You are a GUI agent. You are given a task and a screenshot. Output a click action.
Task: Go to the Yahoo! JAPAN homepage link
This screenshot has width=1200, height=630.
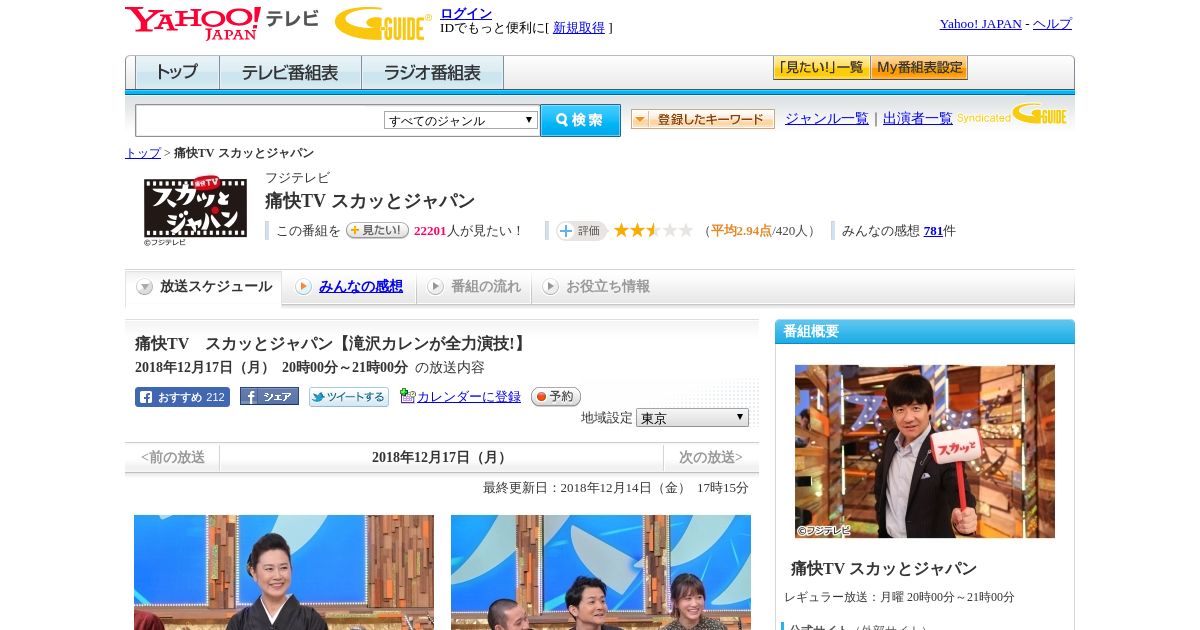point(980,24)
